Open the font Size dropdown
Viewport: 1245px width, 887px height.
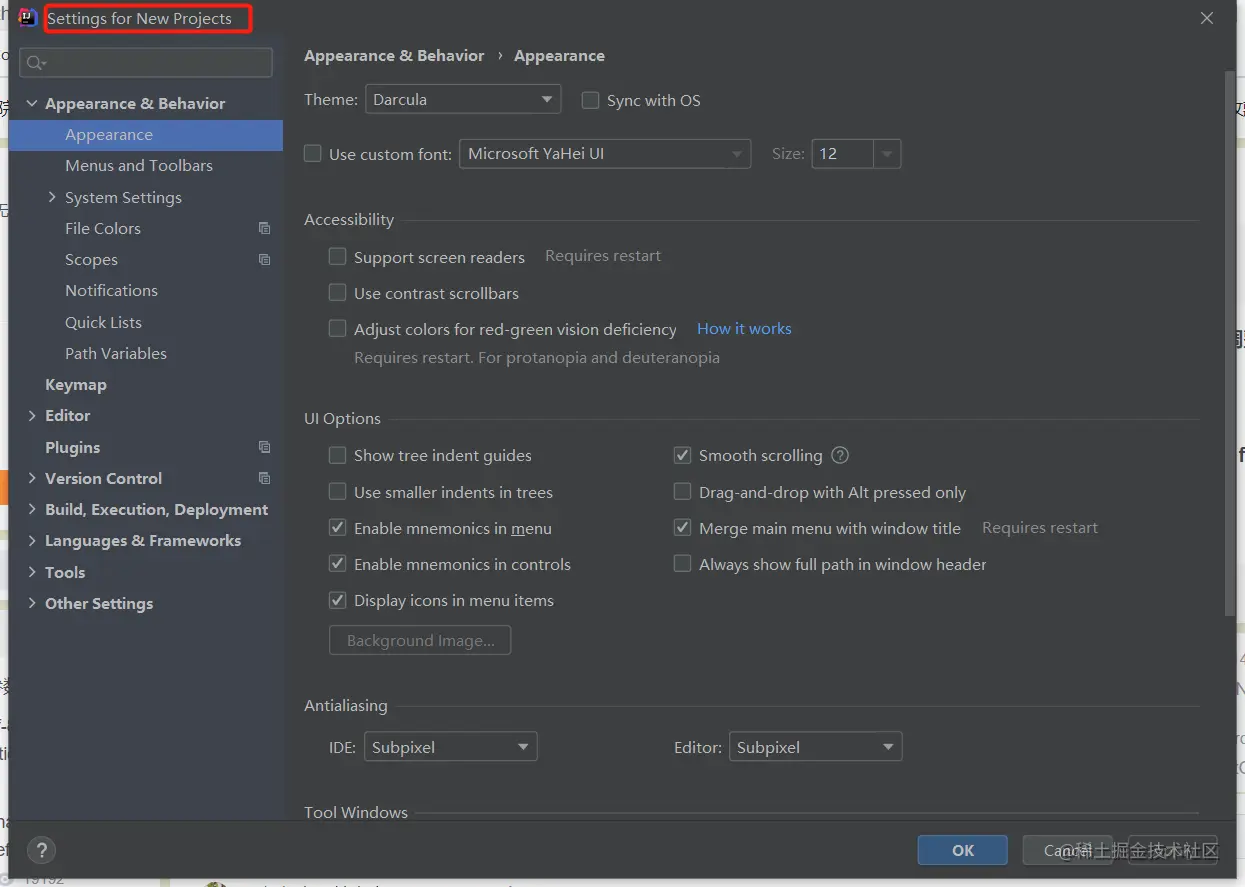(x=888, y=154)
